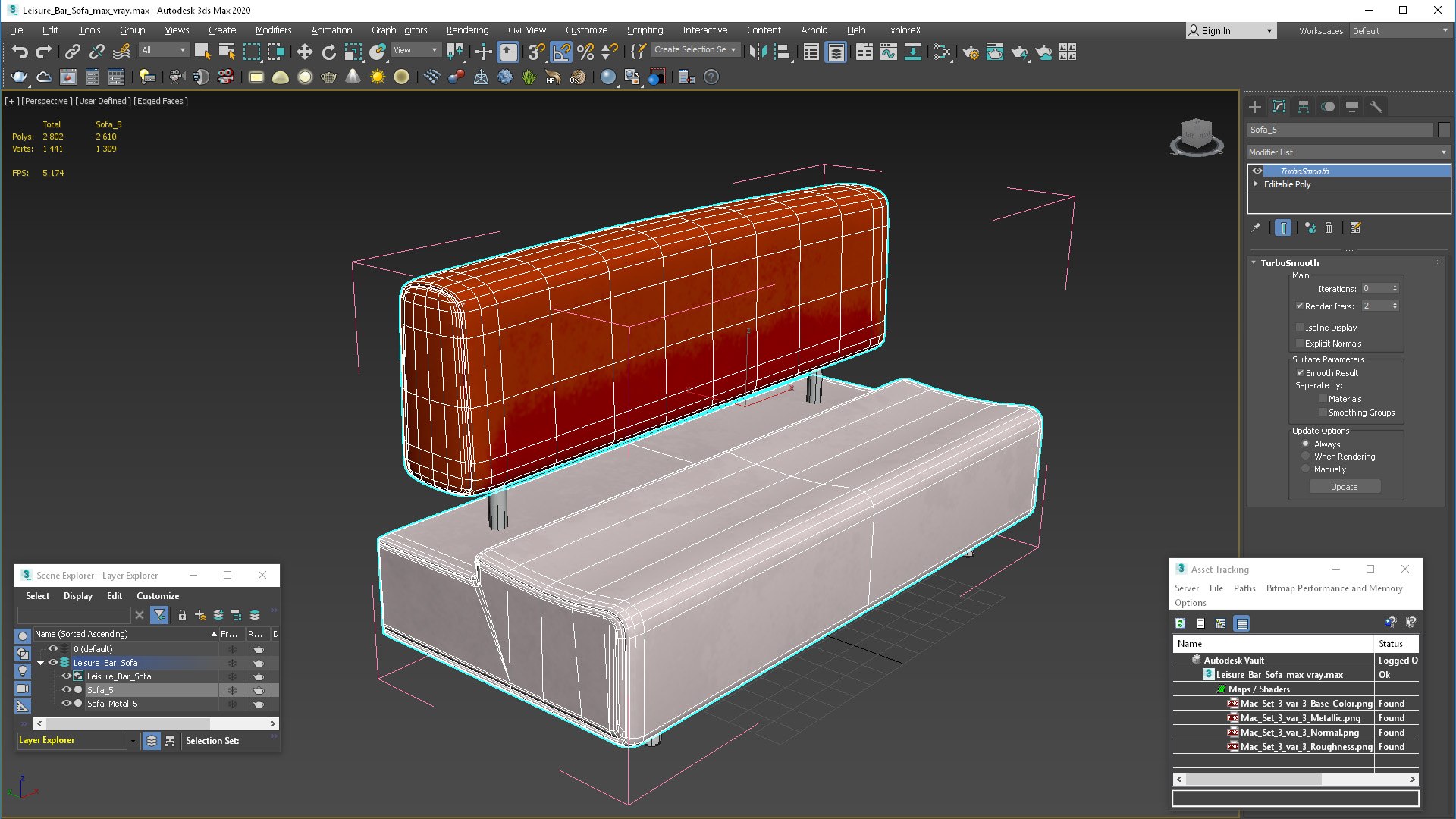Open the Motion command panel tab
This screenshot has width=1456, height=819.
[x=1328, y=107]
